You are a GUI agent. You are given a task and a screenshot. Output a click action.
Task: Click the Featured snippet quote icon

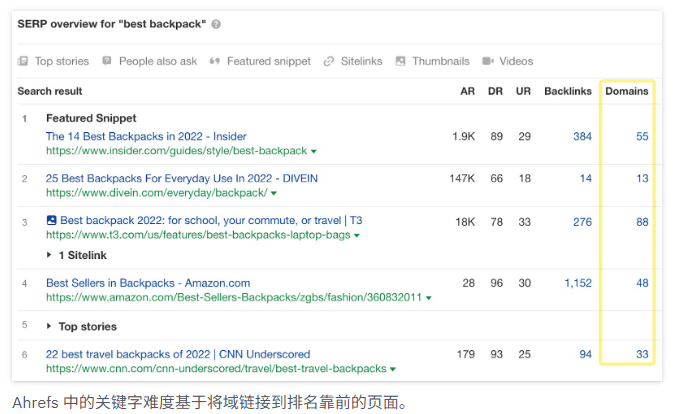pos(215,61)
